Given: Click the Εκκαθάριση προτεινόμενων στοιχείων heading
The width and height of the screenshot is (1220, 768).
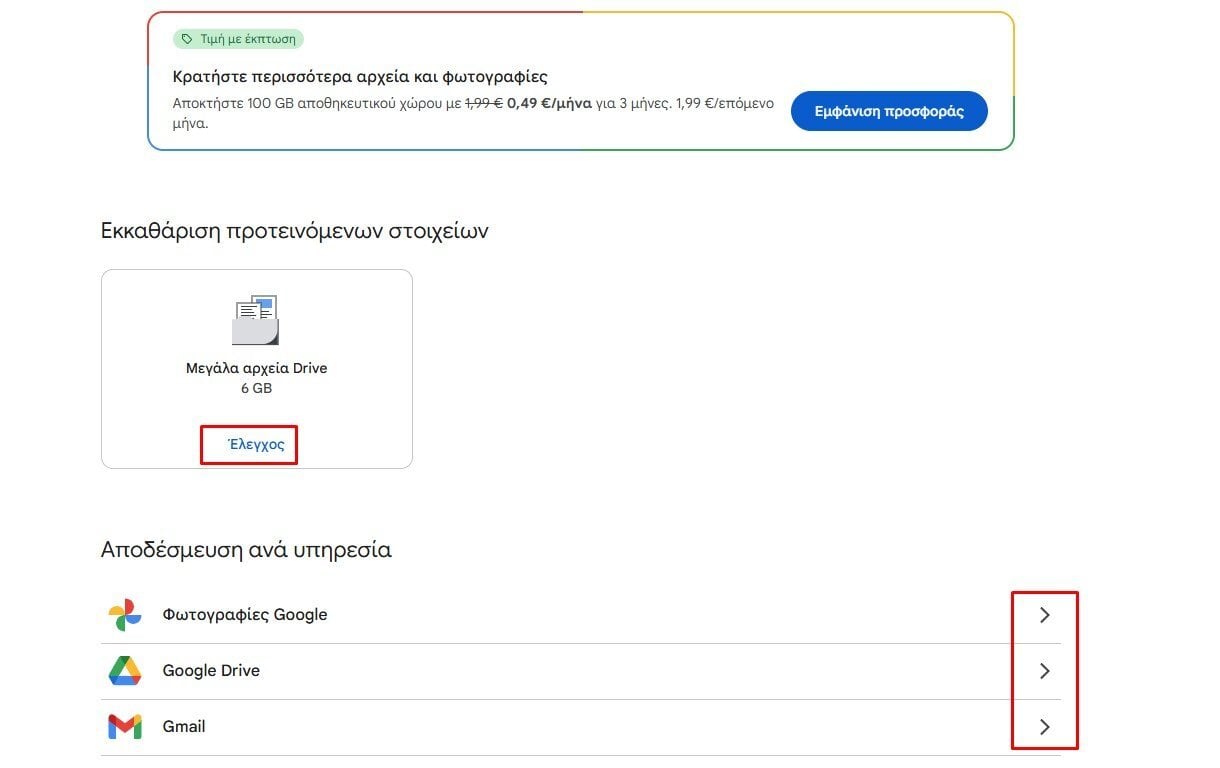Looking at the screenshot, I should 294,231.
